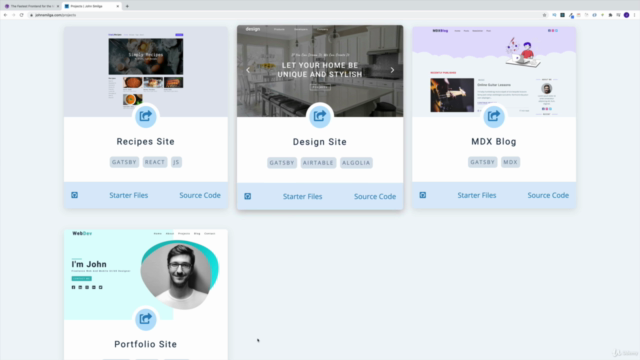This screenshot has width=640, height=360.
Task: Click the ALGOLIA tag on Design Site
Action: click(x=356, y=163)
